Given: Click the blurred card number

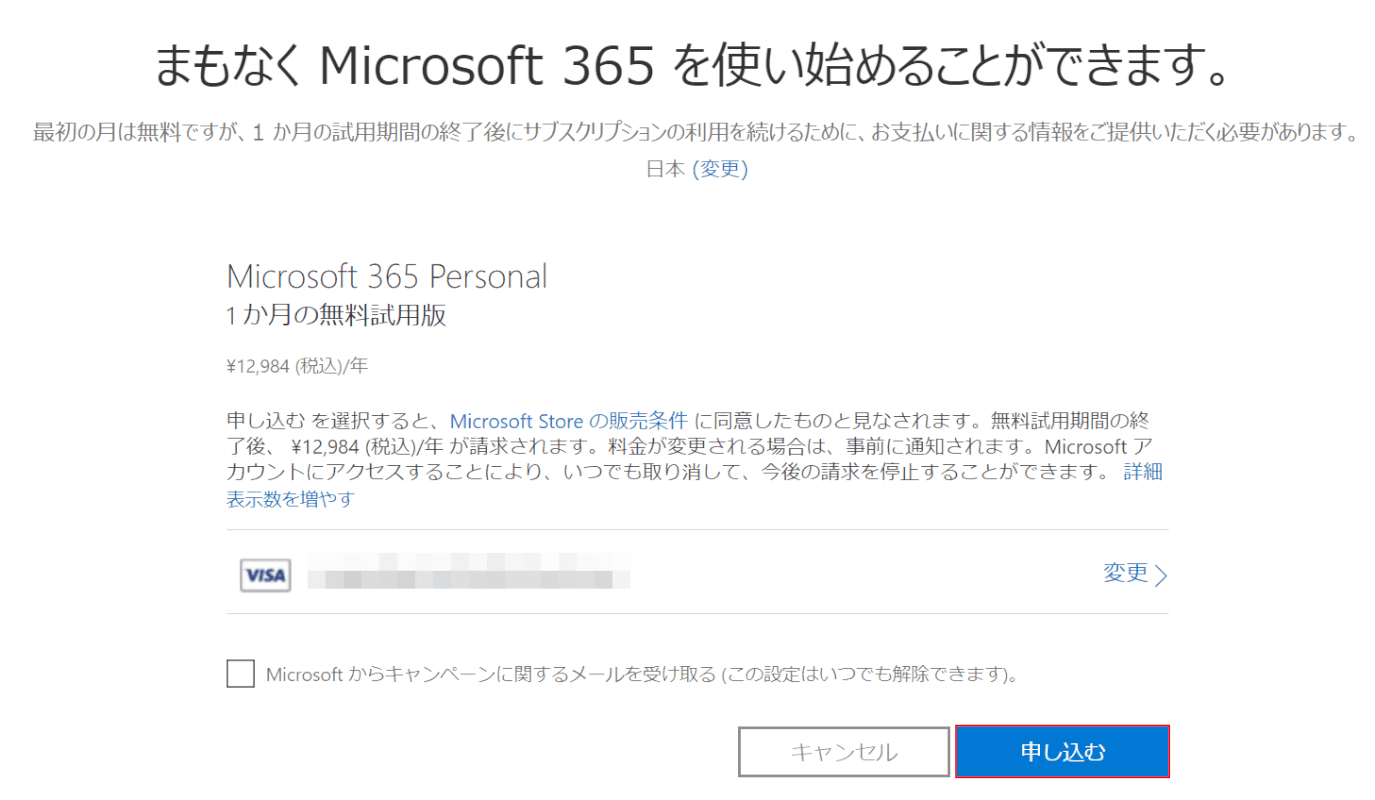Looking at the screenshot, I should 468,576.
